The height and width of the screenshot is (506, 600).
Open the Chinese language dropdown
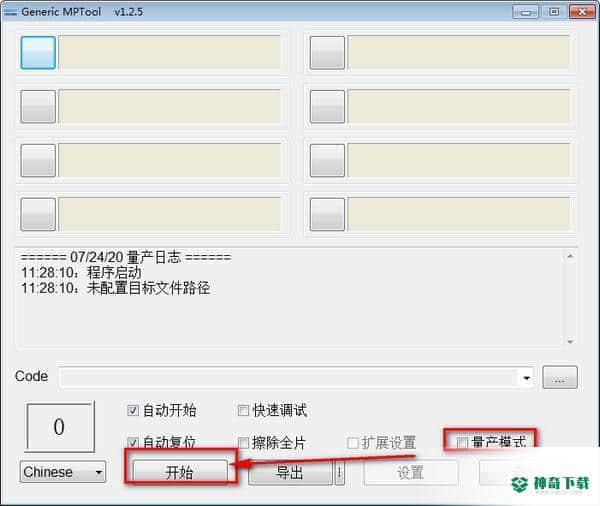tap(63, 472)
